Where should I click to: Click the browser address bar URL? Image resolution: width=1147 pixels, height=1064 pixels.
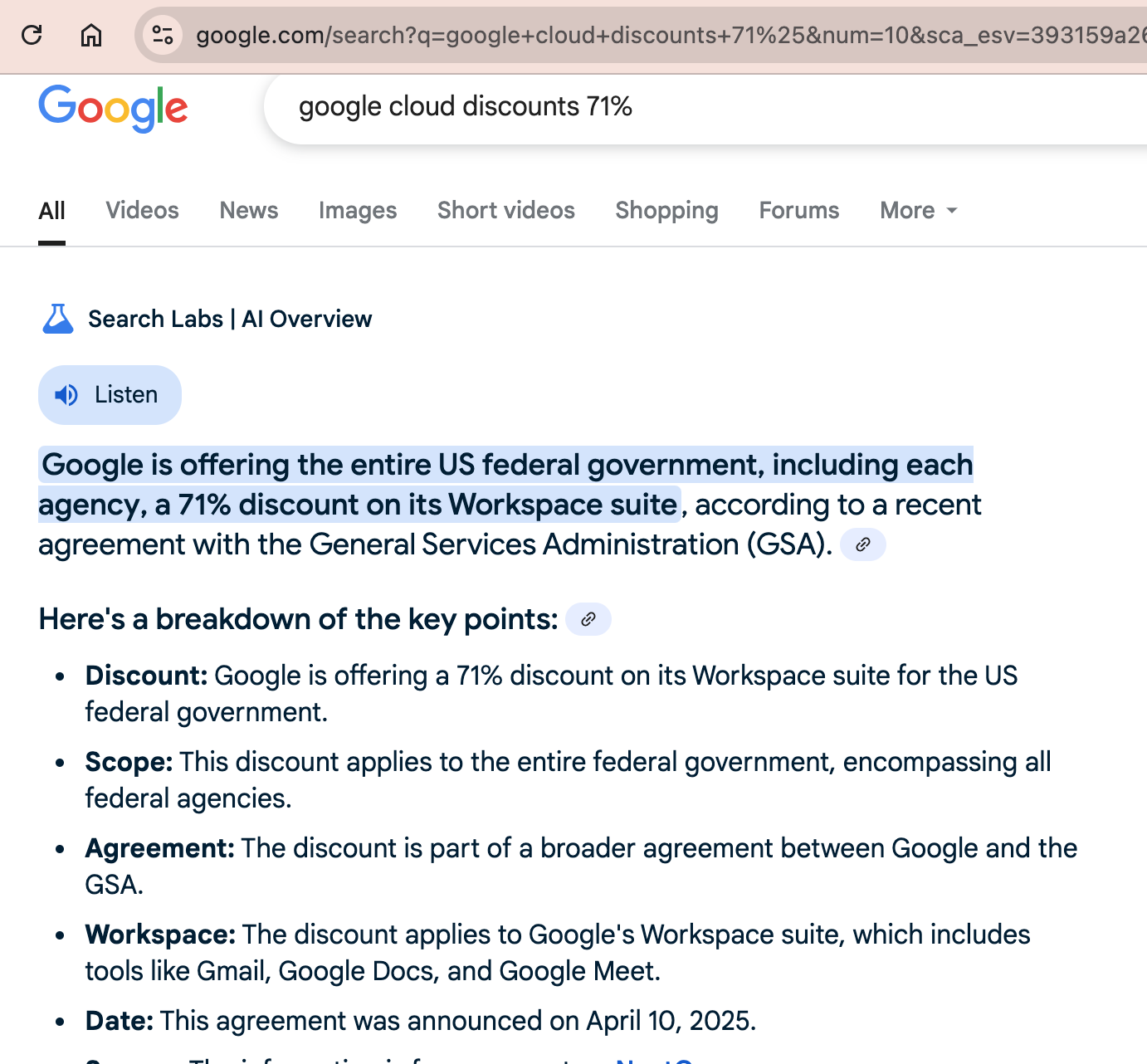671,35
